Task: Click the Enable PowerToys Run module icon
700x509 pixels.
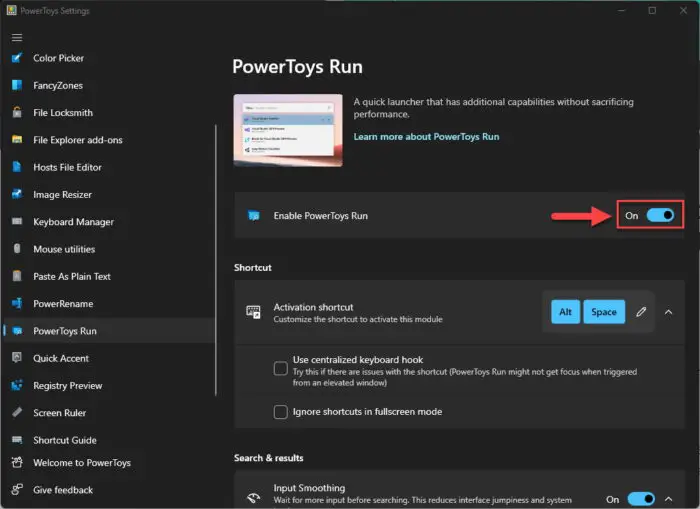Action: pyautogui.click(x=254, y=216)
